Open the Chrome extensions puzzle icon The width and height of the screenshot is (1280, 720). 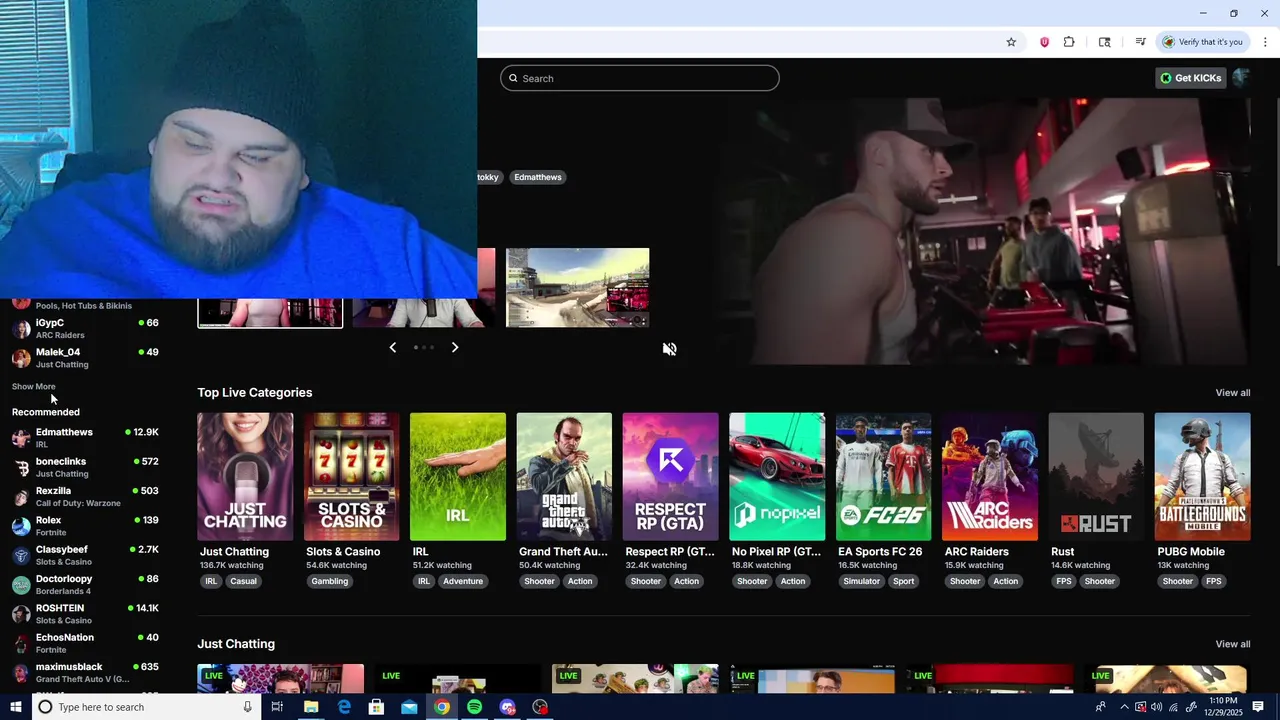pos(1069,42)
